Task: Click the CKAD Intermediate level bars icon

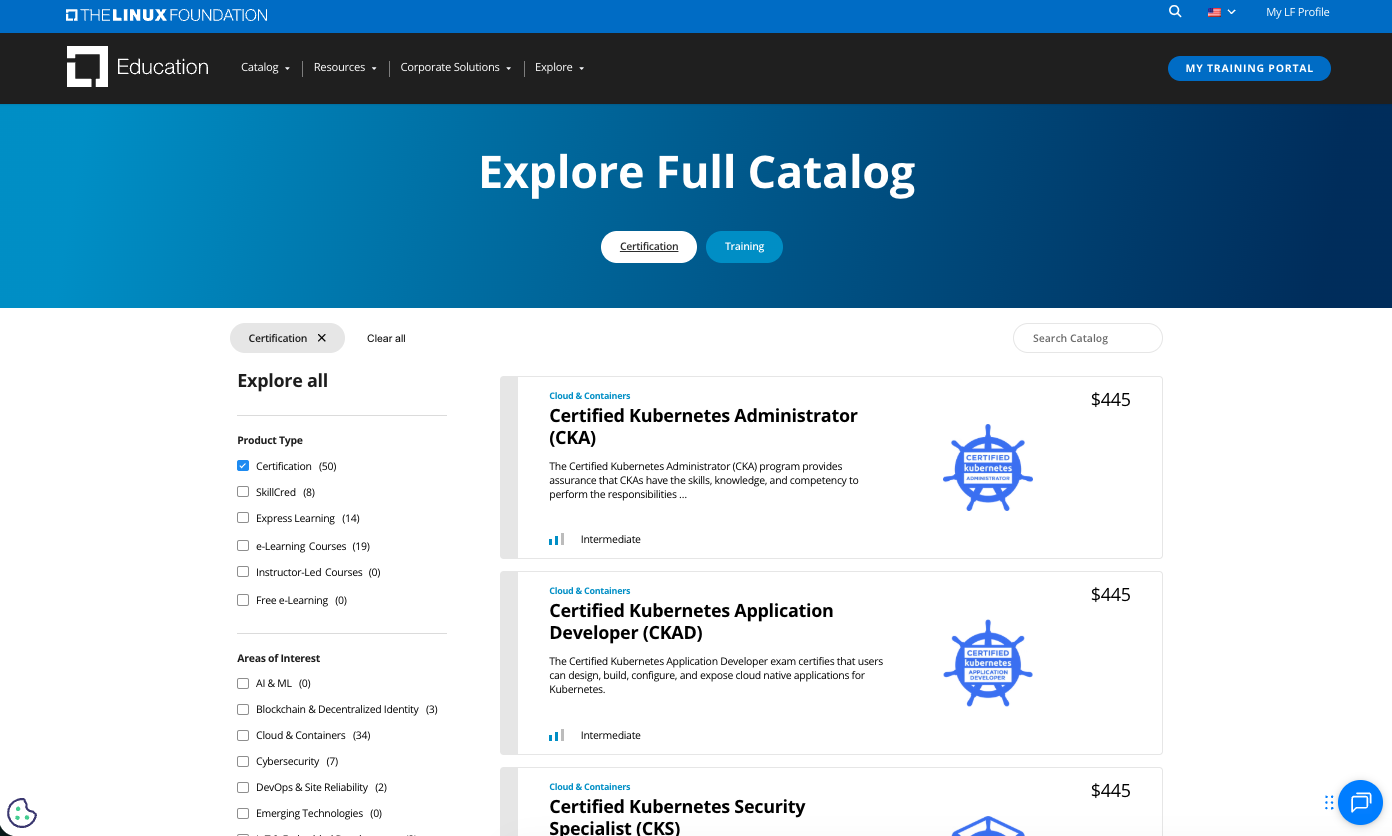Action: [x=556, y=735]
